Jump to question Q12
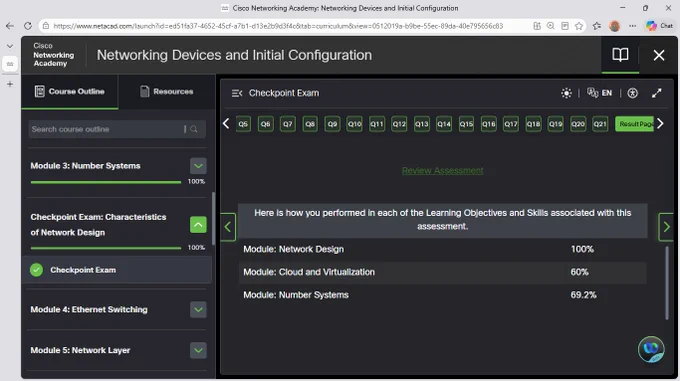Image resolution: width=680 pixels, height=381 pixels. coord(399,124)
